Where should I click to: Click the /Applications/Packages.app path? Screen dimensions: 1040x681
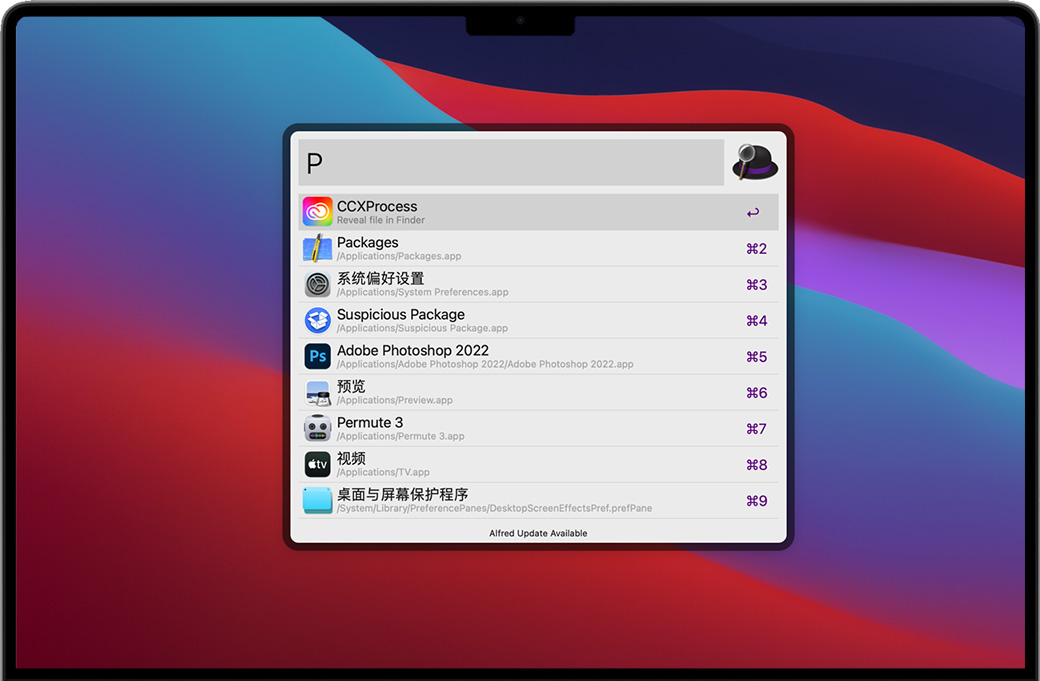tap(399, 256)
